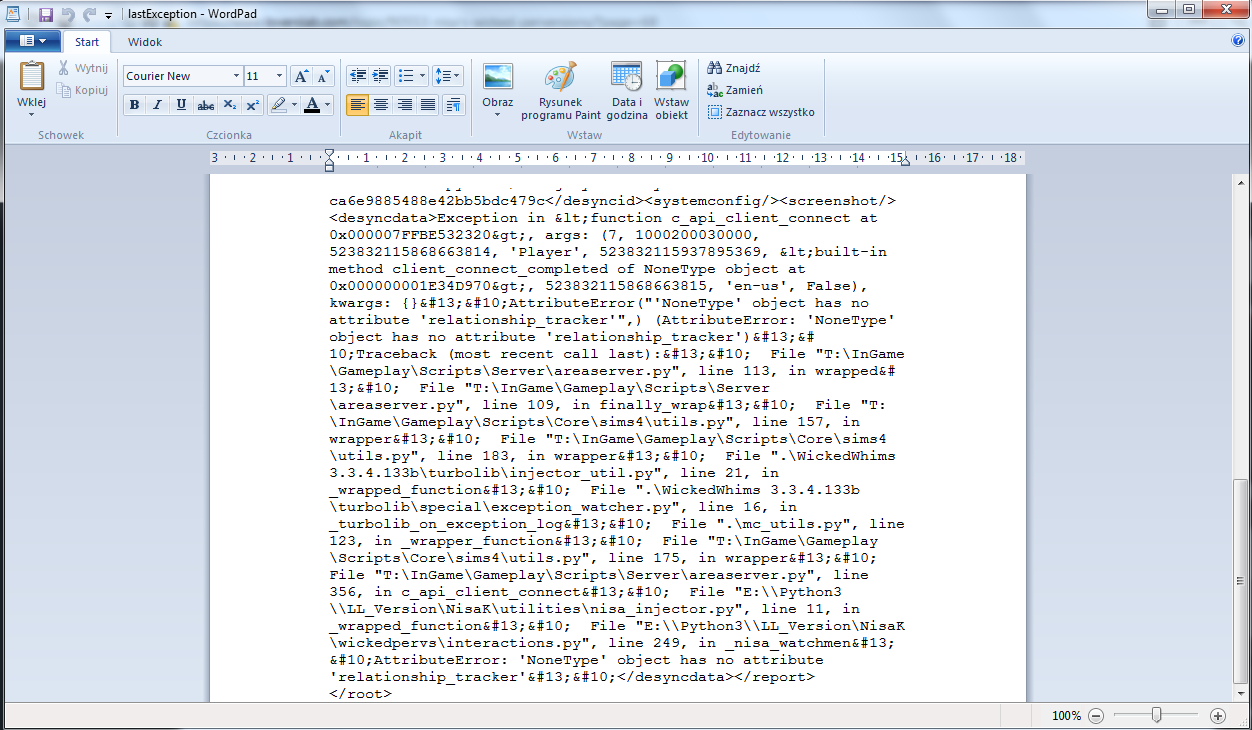Click the decrease indent icon
The height and width of the screenshot is (730, 1252).
click(357, 76)
